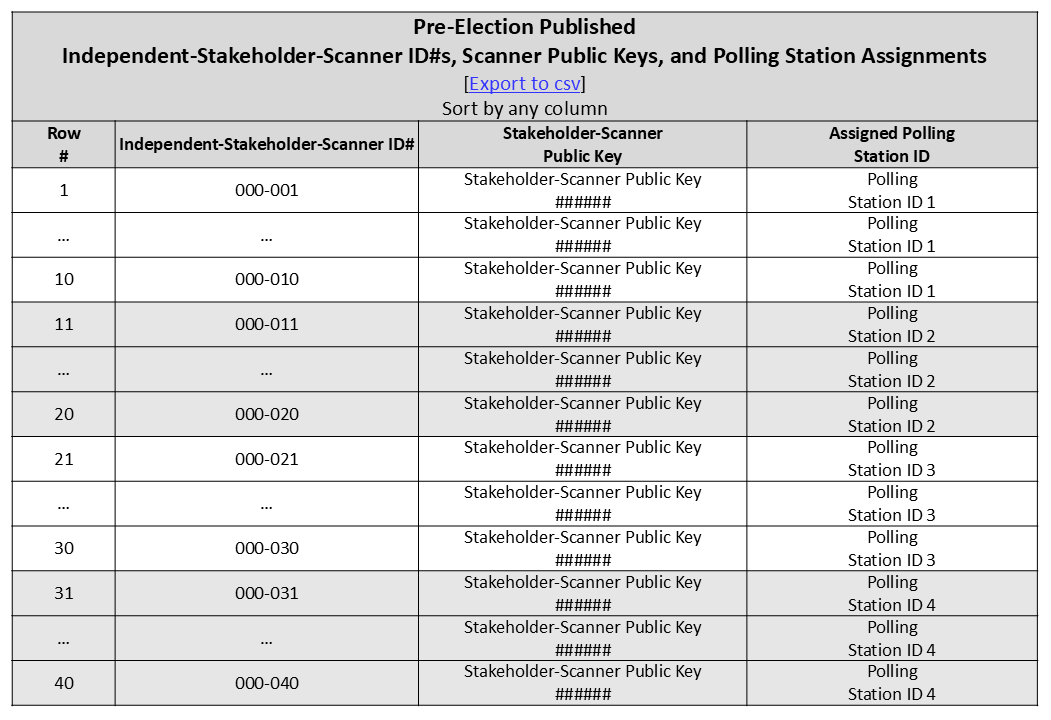
Task: Select scanner ID 000-011 cell
Action: [x=267, y=324]
